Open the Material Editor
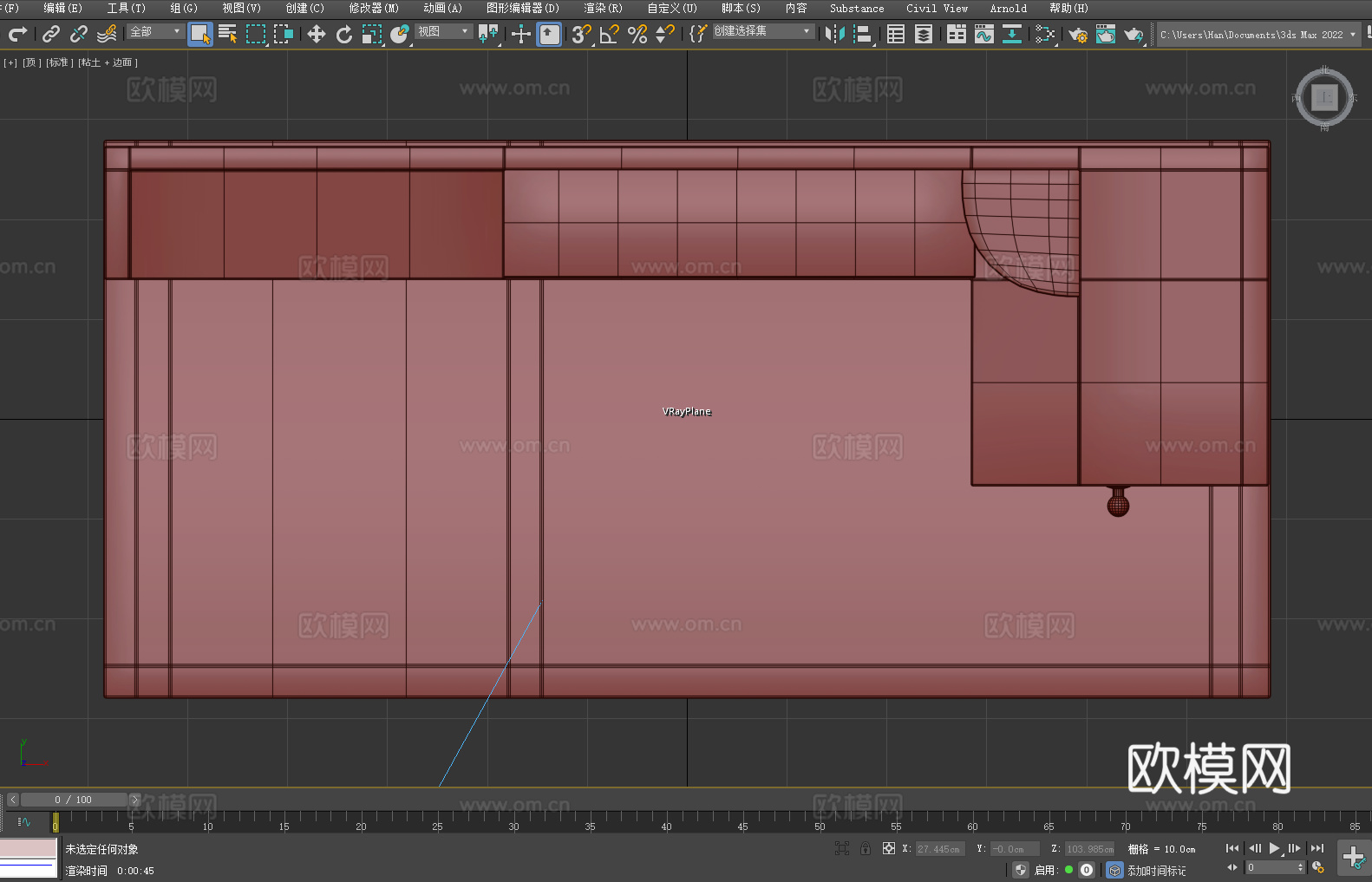 (1045, 34)
